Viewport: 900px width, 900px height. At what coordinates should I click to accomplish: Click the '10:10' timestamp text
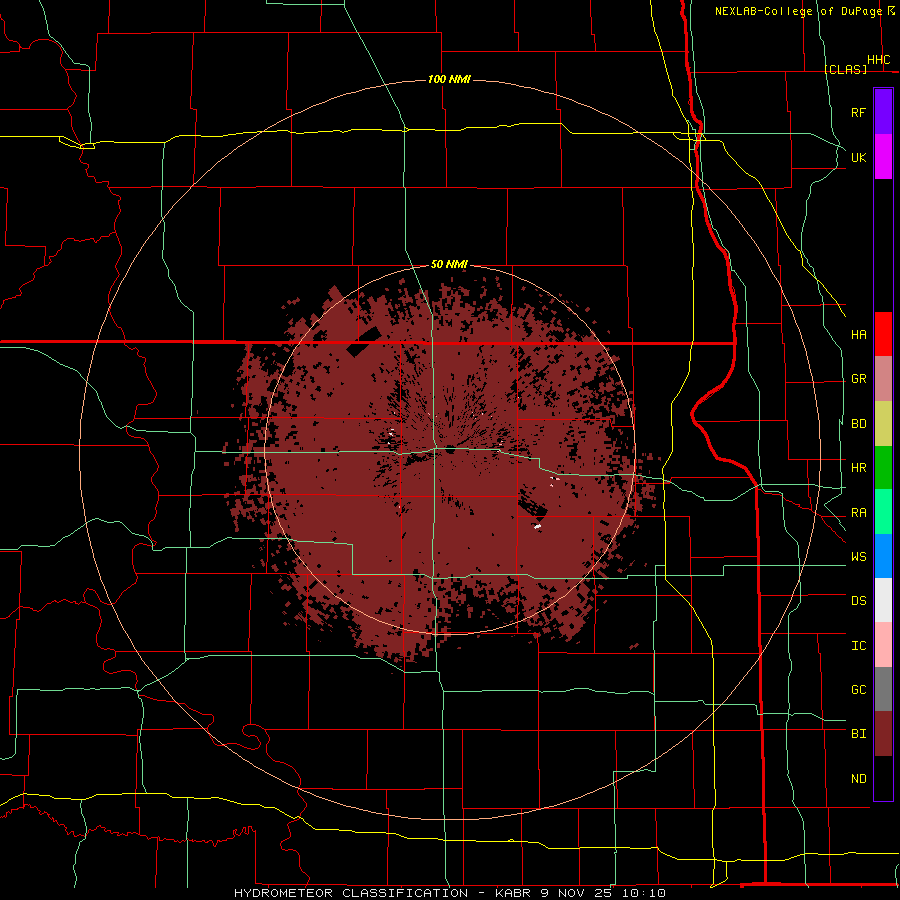pos(644,893)
